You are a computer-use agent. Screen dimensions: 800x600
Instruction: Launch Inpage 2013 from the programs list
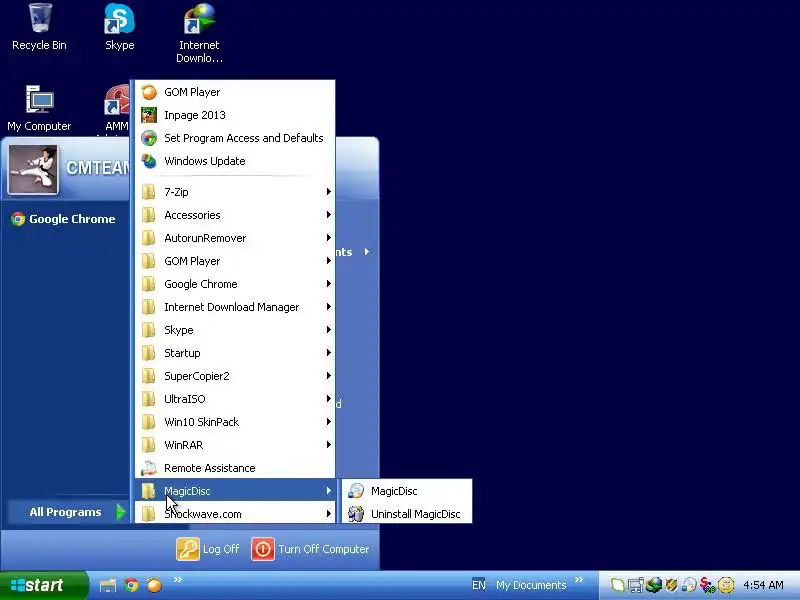pyautogui.click(x=235, y=115)
